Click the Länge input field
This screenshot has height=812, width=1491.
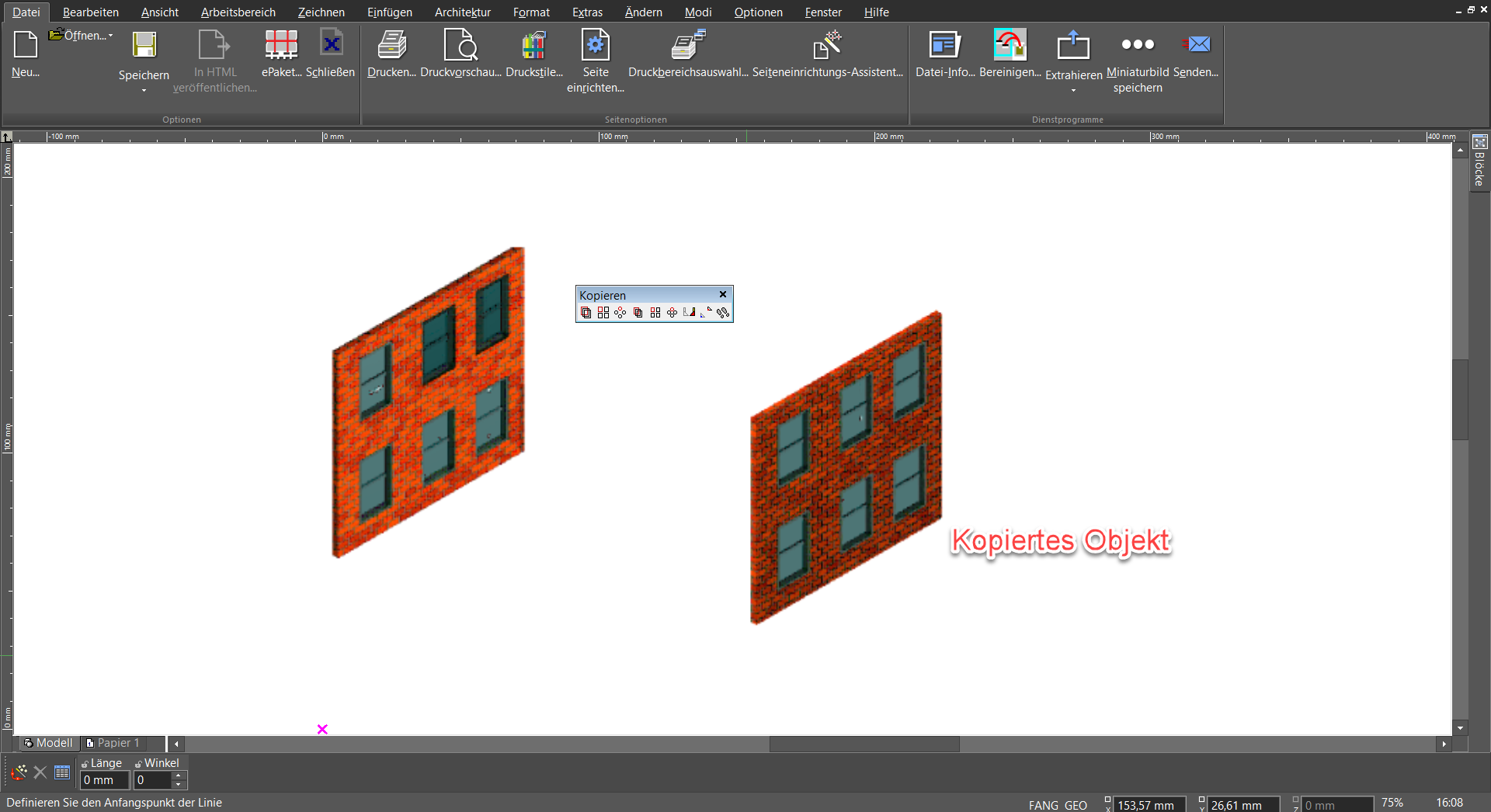104,780
